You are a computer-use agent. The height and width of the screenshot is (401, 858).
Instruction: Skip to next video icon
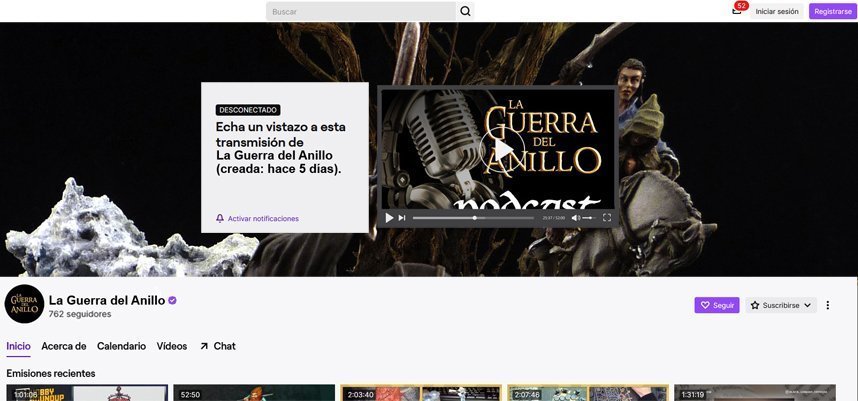(x=402, y=218)
